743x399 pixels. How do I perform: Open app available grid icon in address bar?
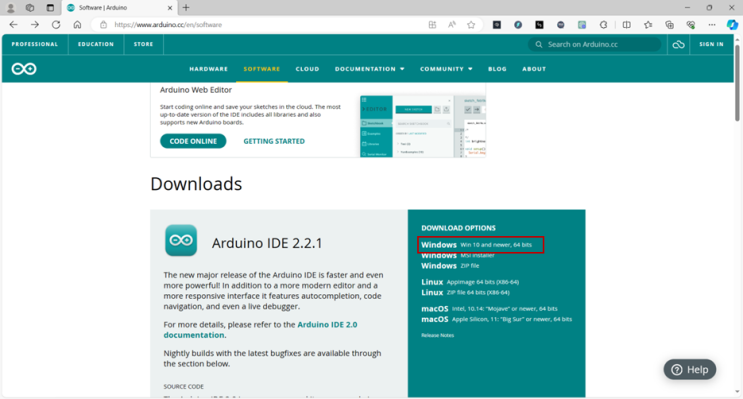(432, 25)
